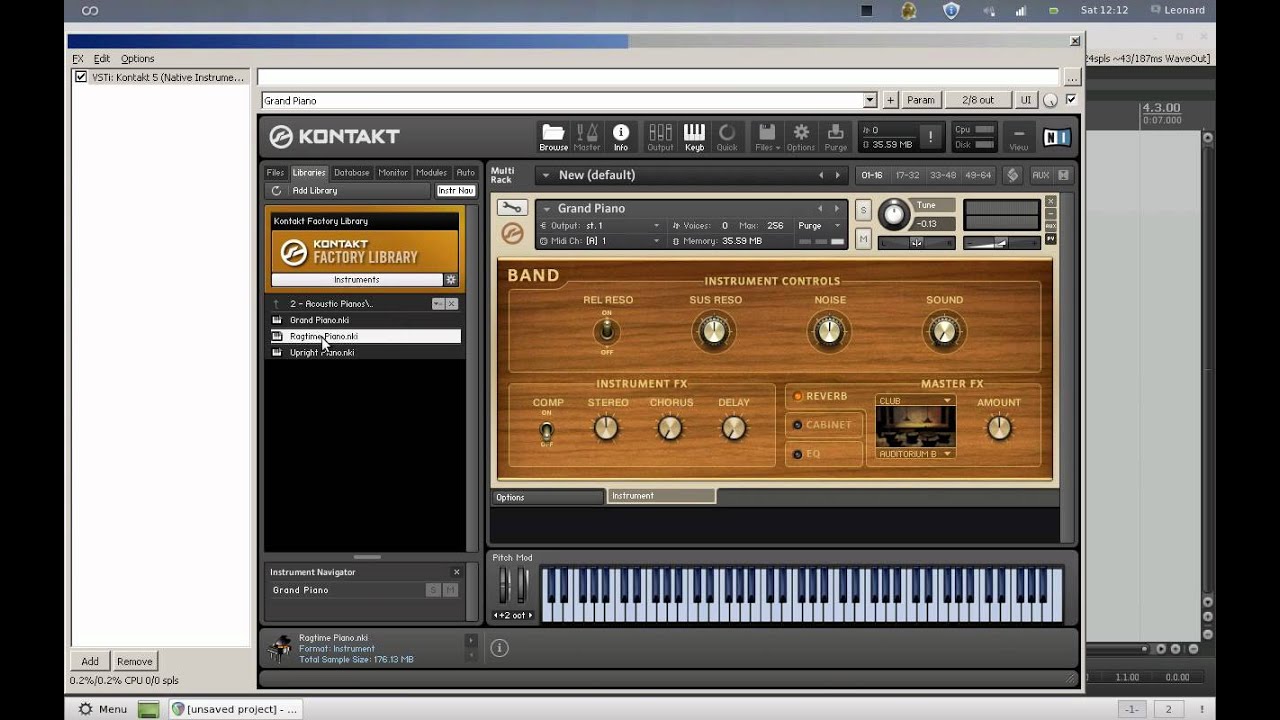Screen dimensions: 1280x720
Task: Uncheck the VSTi Kontakt 5 checkbox
Action: (81, 77)
